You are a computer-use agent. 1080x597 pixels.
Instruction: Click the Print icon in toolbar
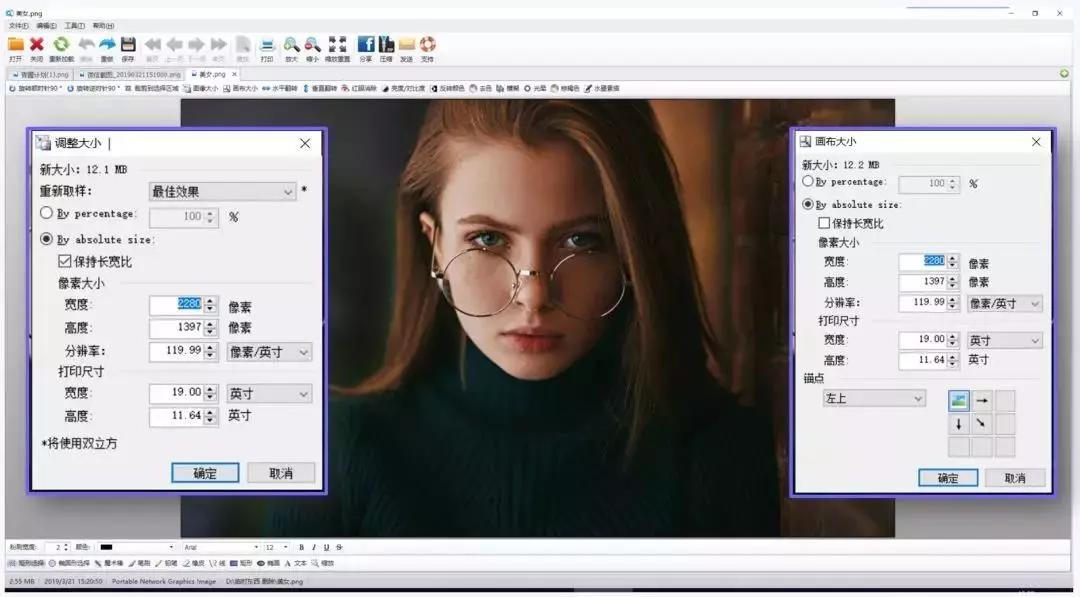(267, 45)
